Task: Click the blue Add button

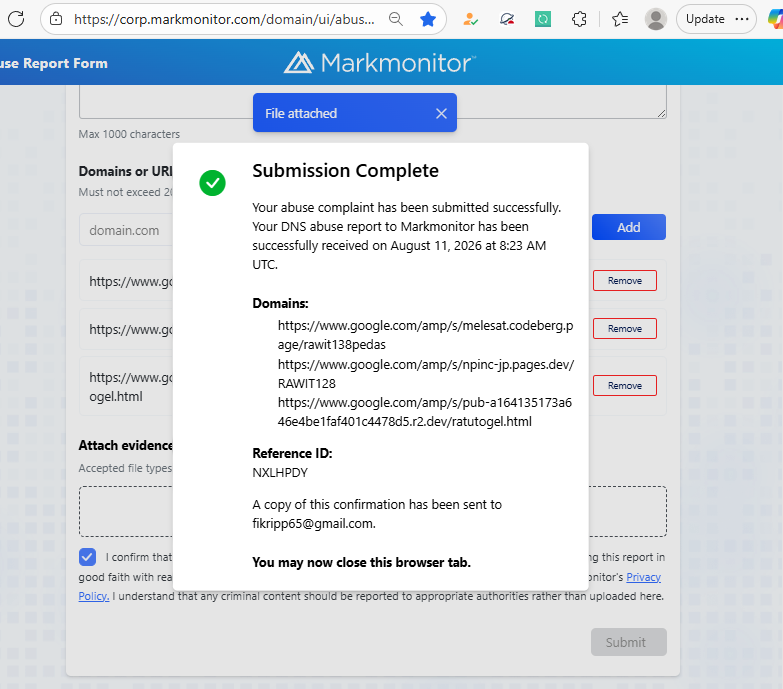Action: pos(629,227)
